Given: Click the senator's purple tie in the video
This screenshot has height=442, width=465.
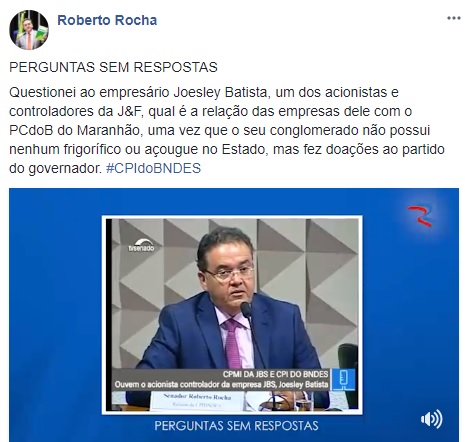Looking at the screenshot, I should pyautogui.click(x=232, y=343).
